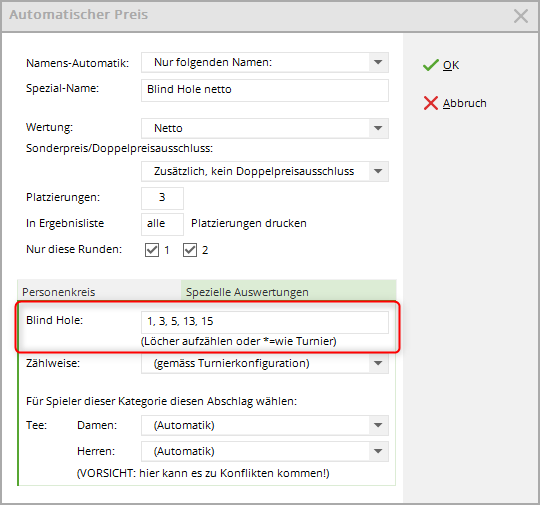
Task: Click the Ergebnisliste 'alle' input field
Action: click(x=162, y=224)
